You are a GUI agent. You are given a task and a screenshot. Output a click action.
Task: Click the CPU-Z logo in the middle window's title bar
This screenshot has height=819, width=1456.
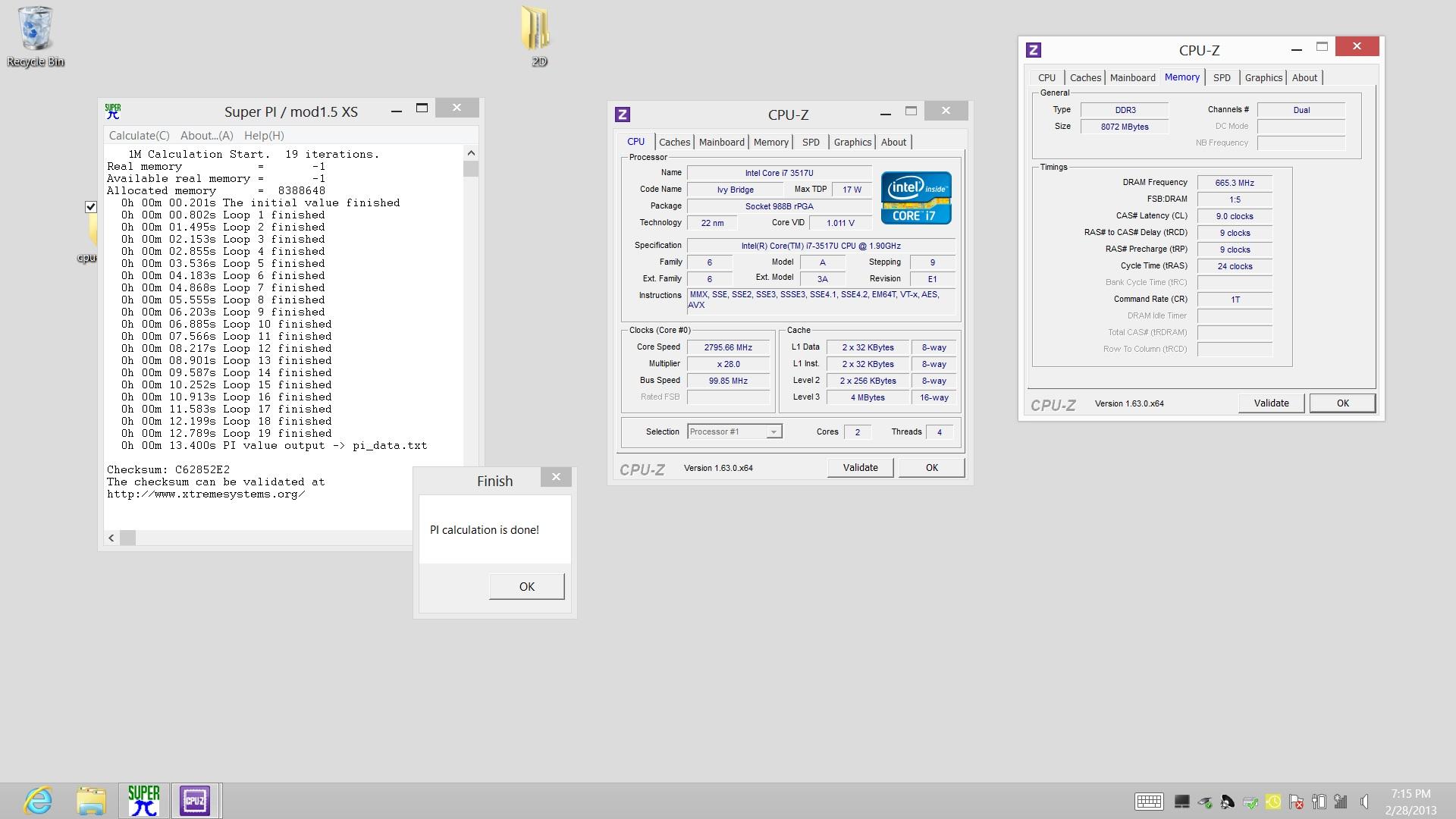623,115
